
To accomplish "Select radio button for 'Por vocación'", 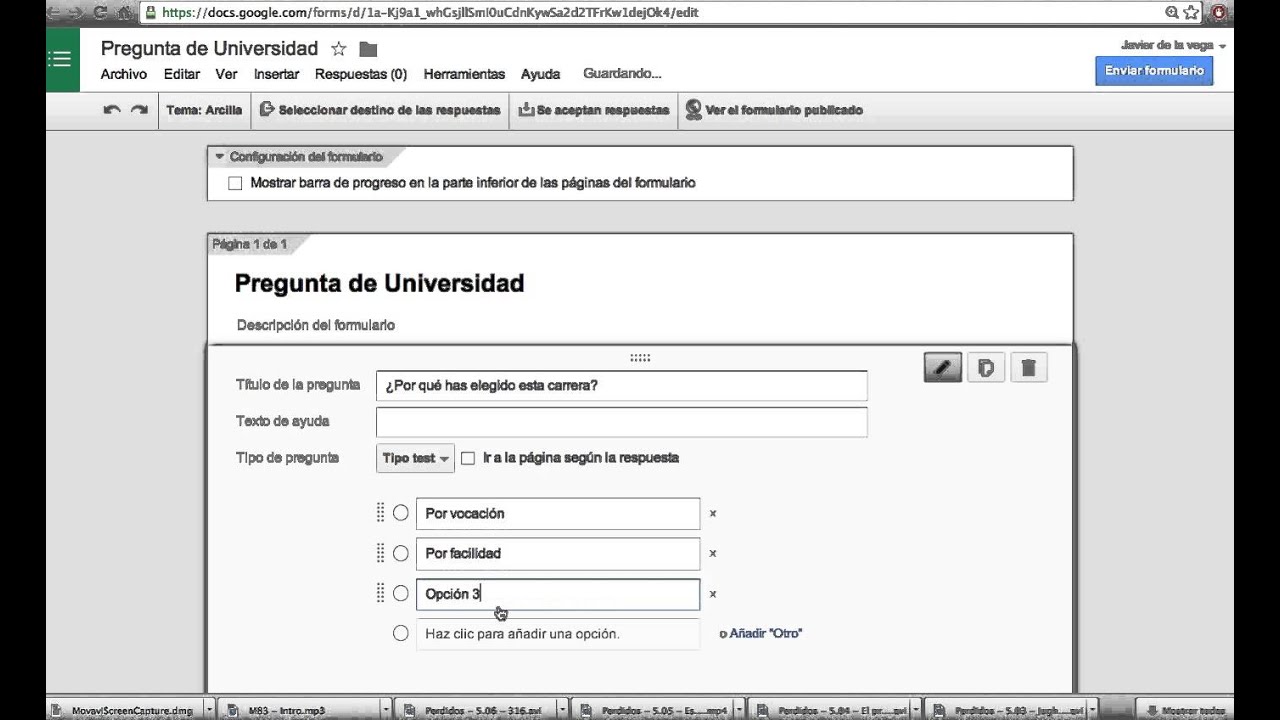I will [401, 513].
